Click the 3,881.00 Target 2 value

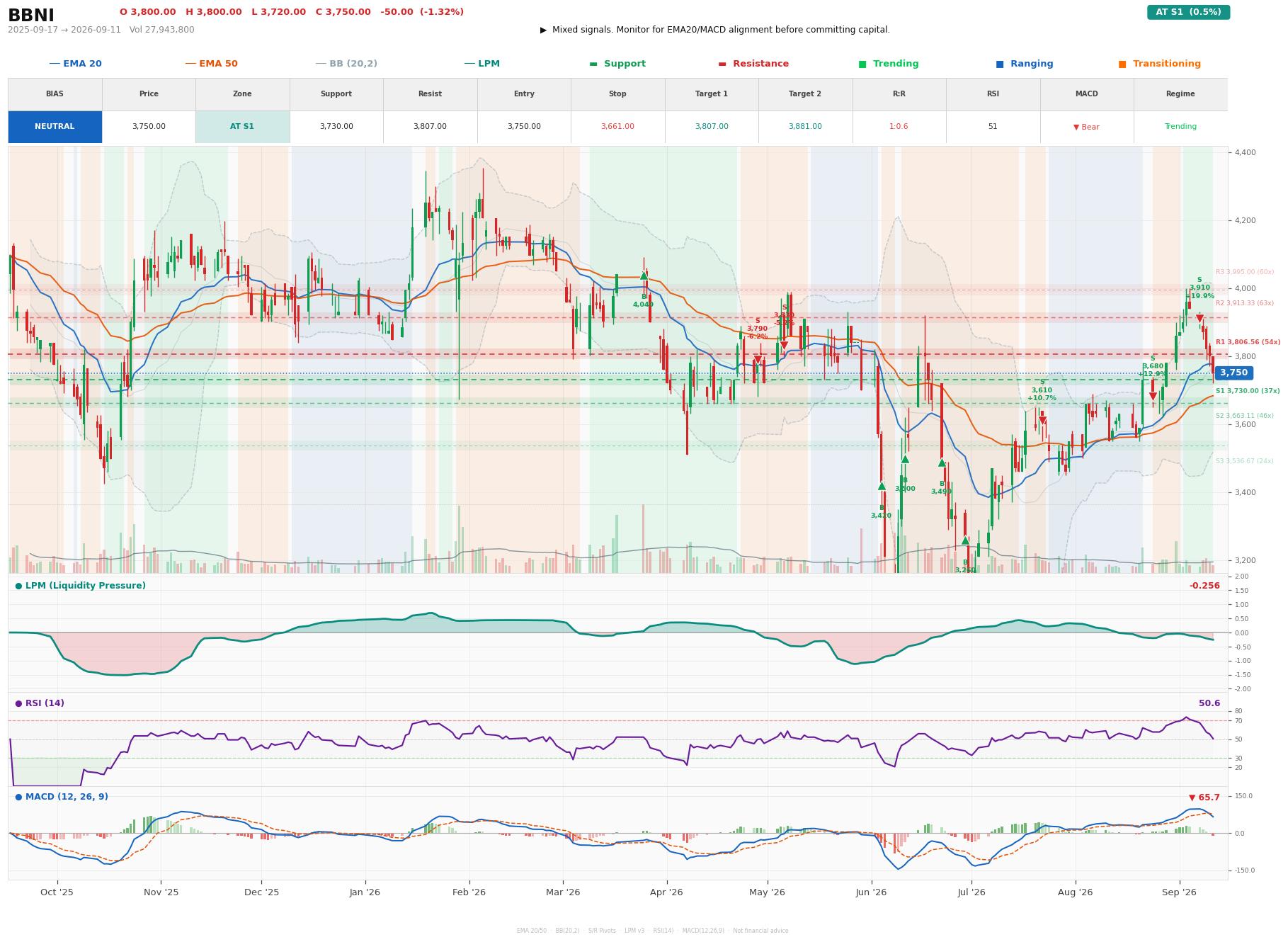(805, 127)
